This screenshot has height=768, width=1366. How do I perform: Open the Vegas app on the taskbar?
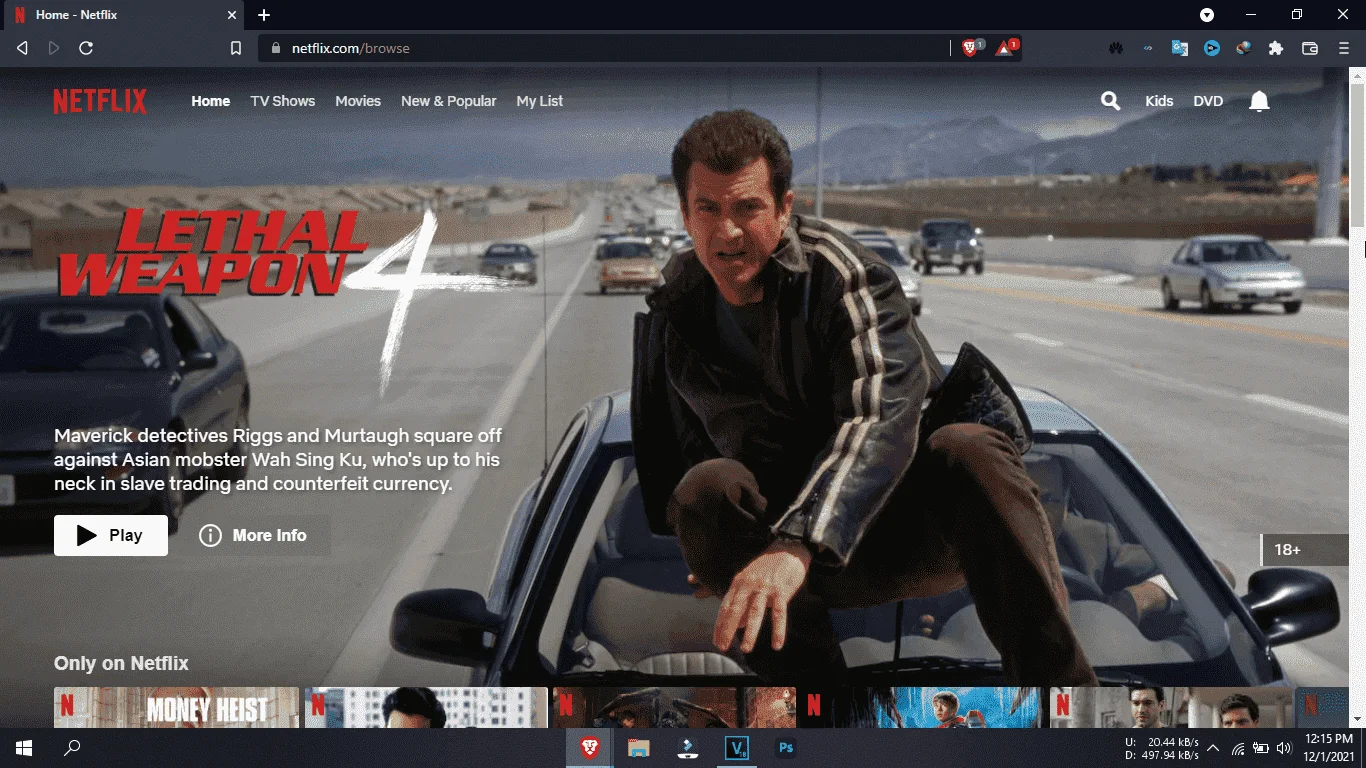(x=737, y=748)
